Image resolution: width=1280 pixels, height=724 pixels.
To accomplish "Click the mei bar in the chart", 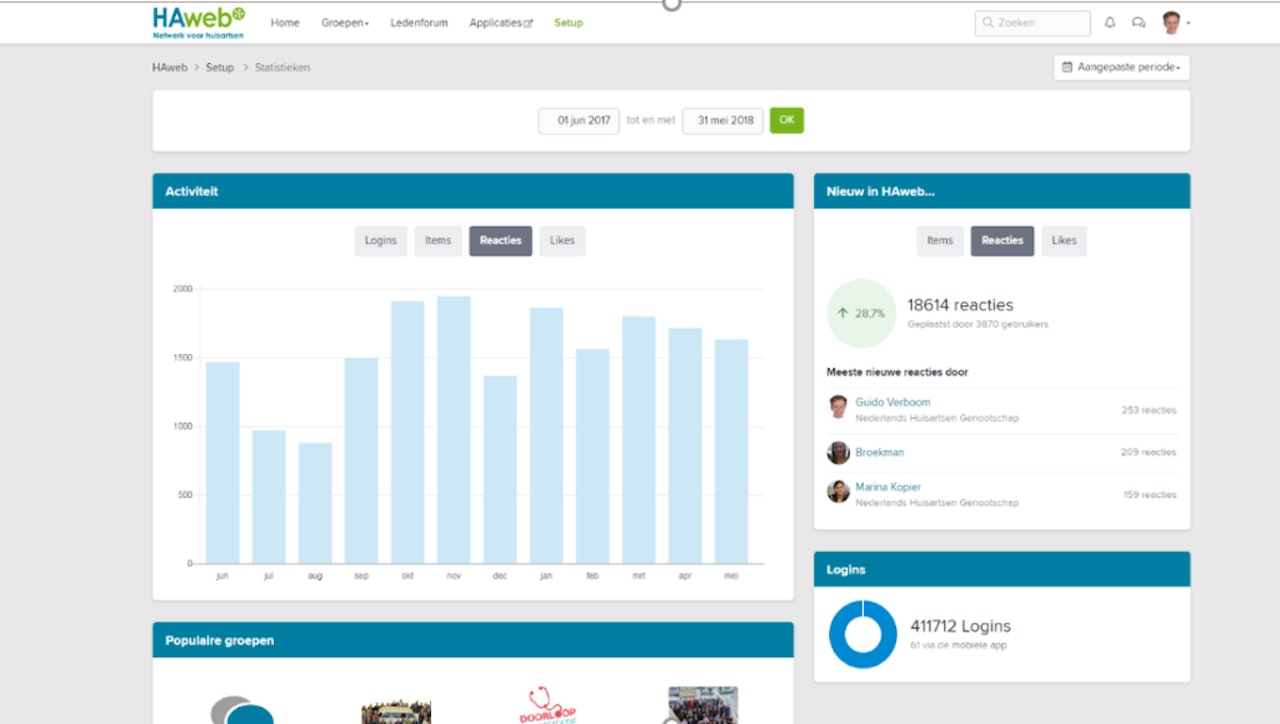I will point(731,452).
